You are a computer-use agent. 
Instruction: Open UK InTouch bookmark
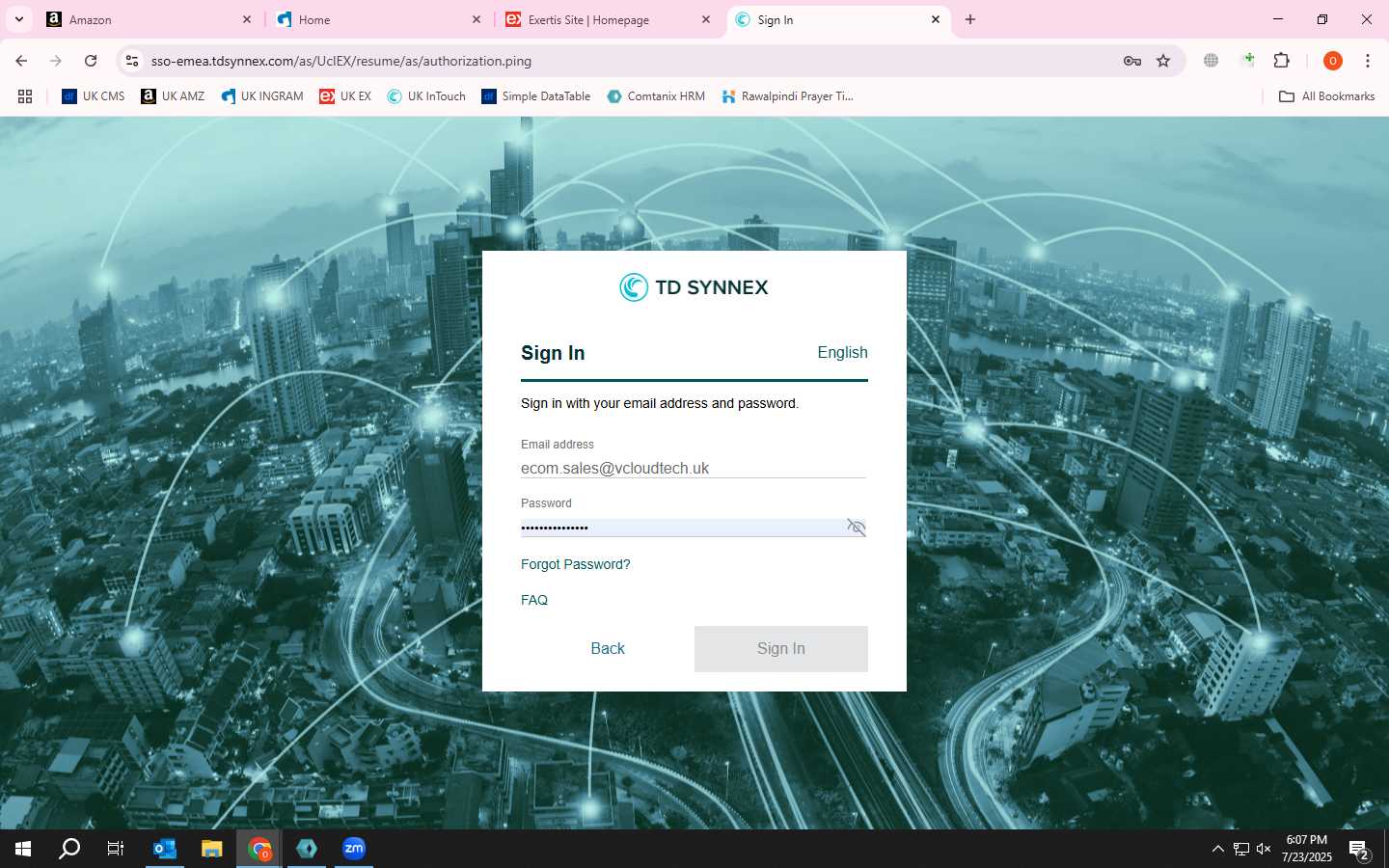pos(426,96)
